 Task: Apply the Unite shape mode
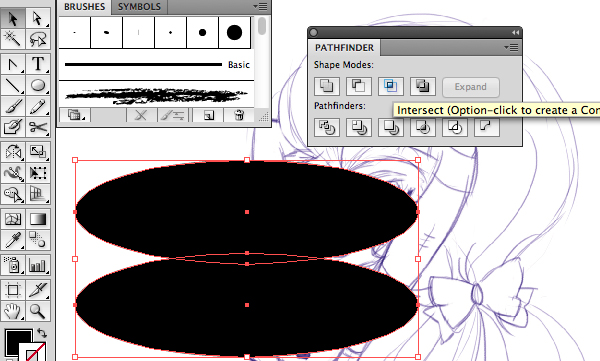coord(326,86)
